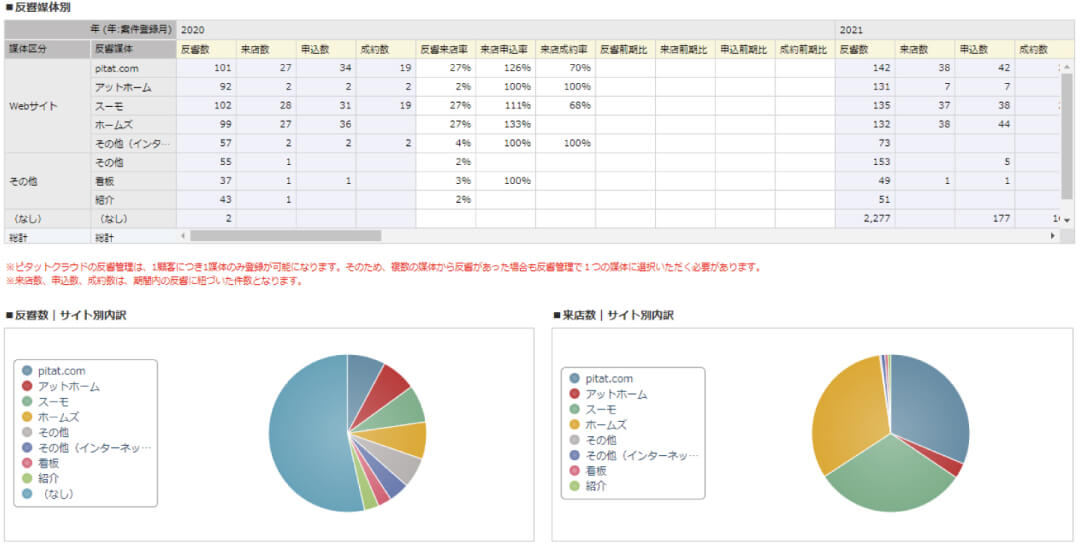Click the 来店申込率 column header
The image size is (1088, 544).
coord(505,49)
